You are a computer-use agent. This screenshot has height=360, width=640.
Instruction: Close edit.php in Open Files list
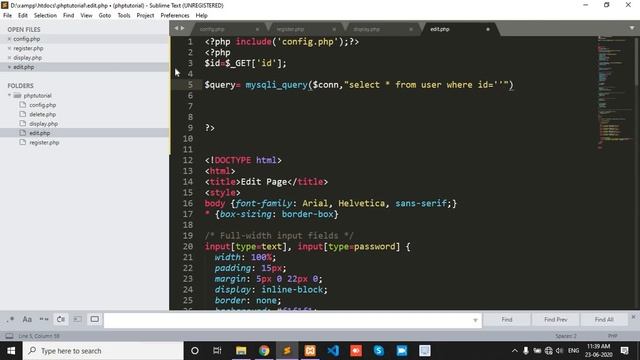click(9, 67)
